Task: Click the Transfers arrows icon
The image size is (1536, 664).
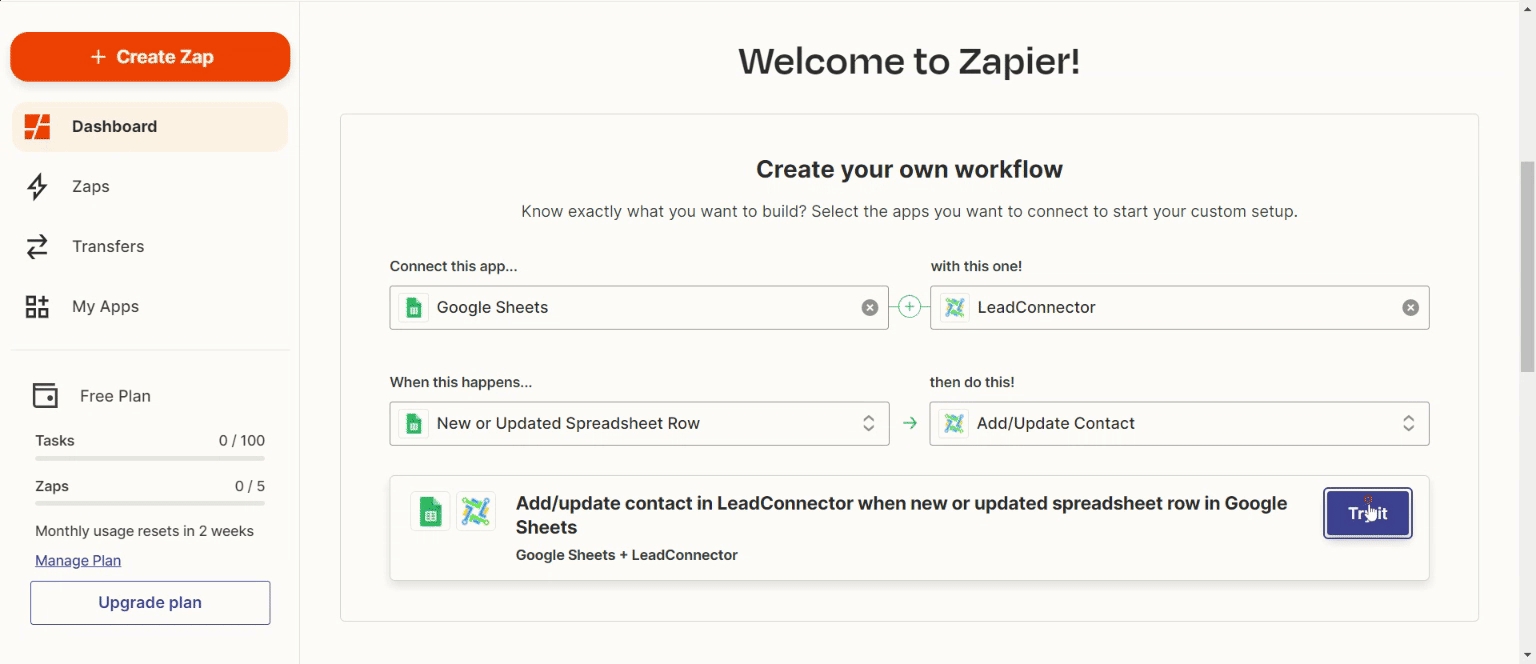Action: click(x=37, y=247)
